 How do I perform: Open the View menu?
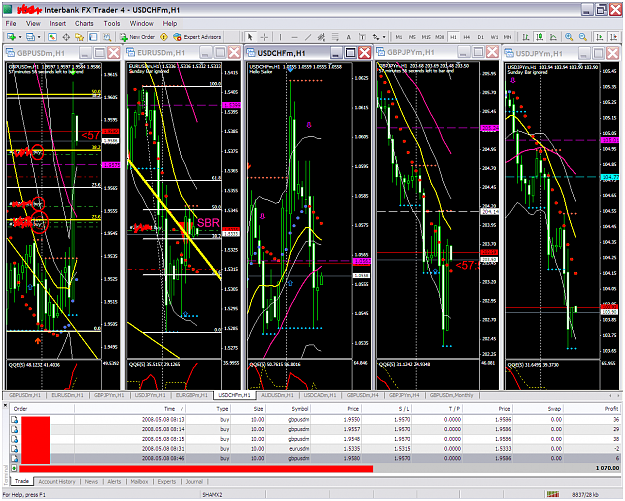[33, 24]
